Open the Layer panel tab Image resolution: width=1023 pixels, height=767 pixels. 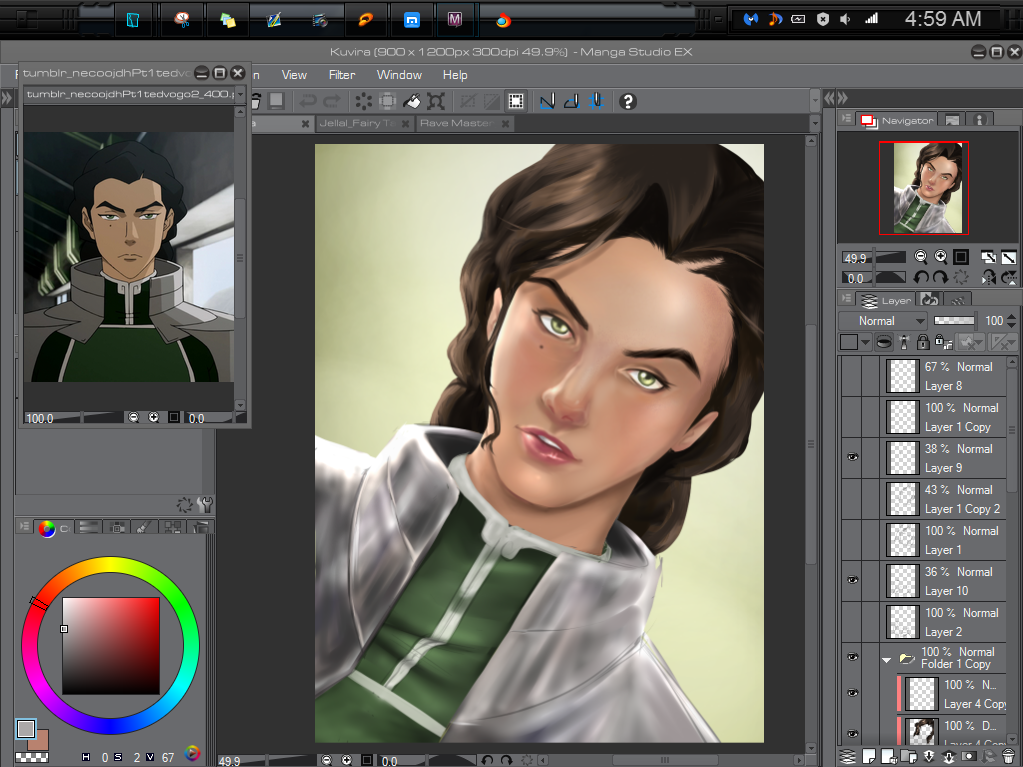point(885,300)
